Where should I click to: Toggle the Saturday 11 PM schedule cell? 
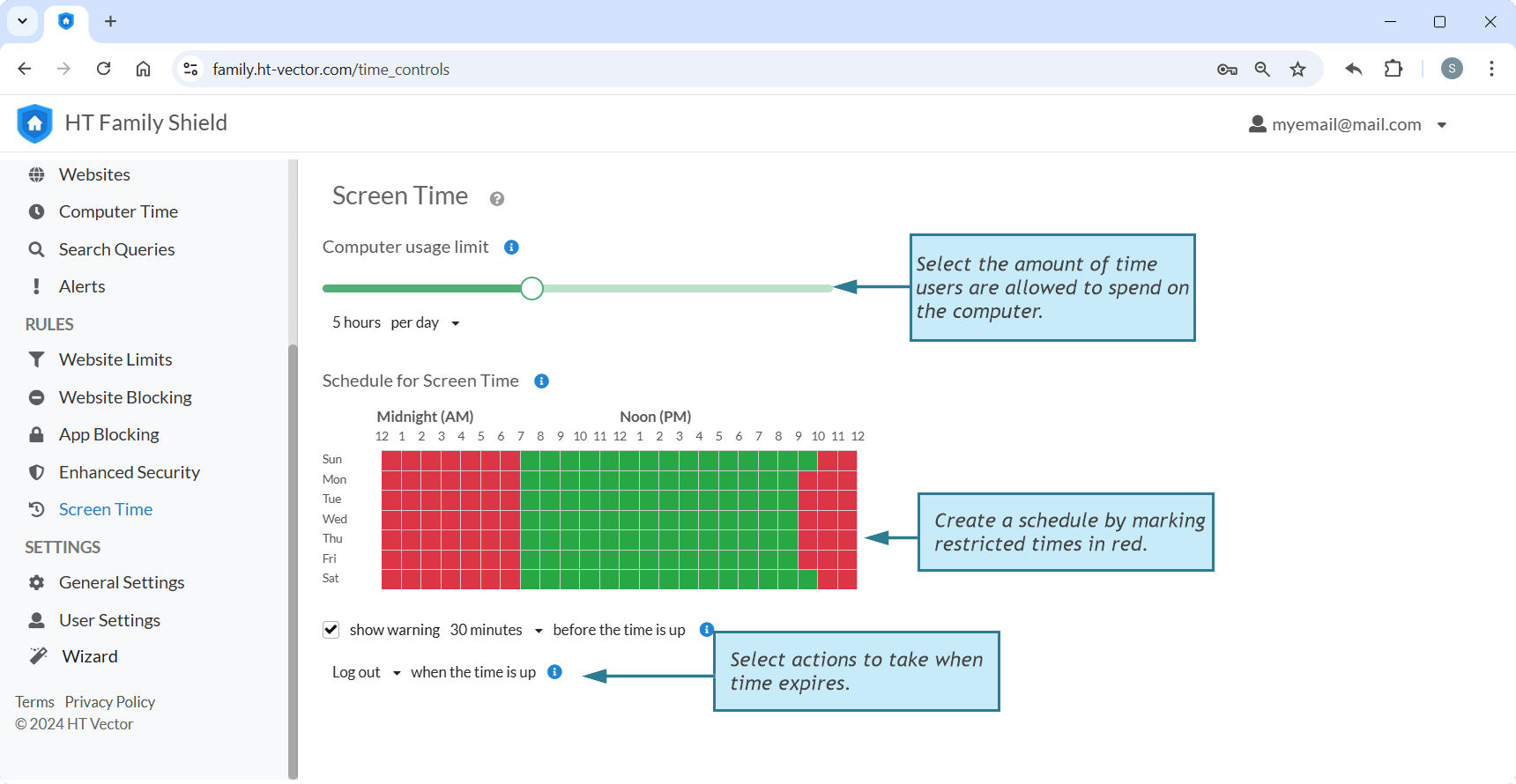pos(847,579)
